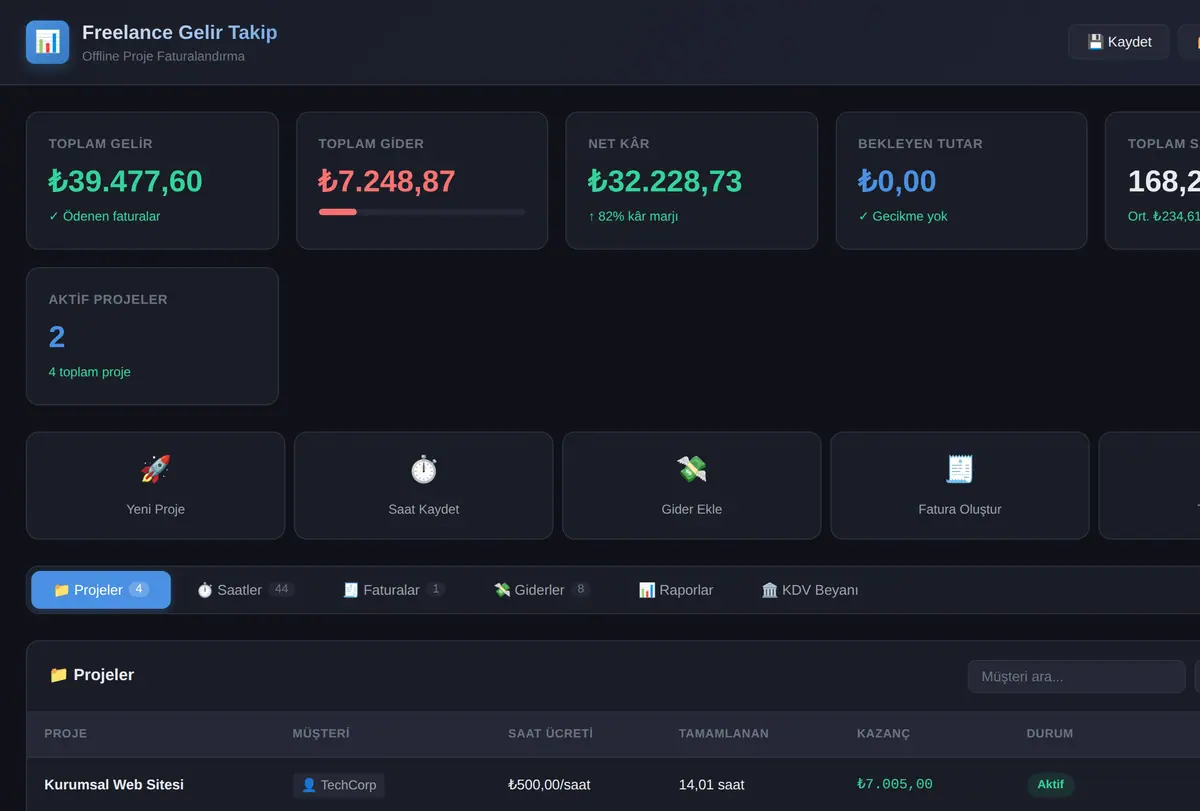Screen dimensions: 1200x811
Task: Click the Toplam Gelir card
Action: tap(152, 180)
